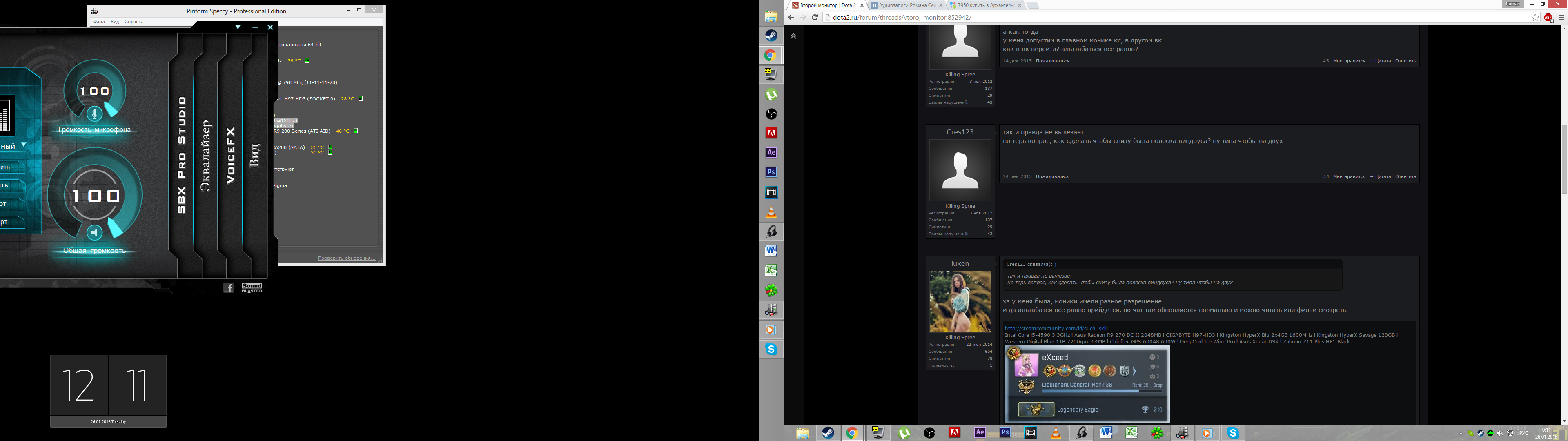Open the media player icon on bottom taskbar
Image resolution: width=1568 pixels, height=441 pixels.
1208,433
